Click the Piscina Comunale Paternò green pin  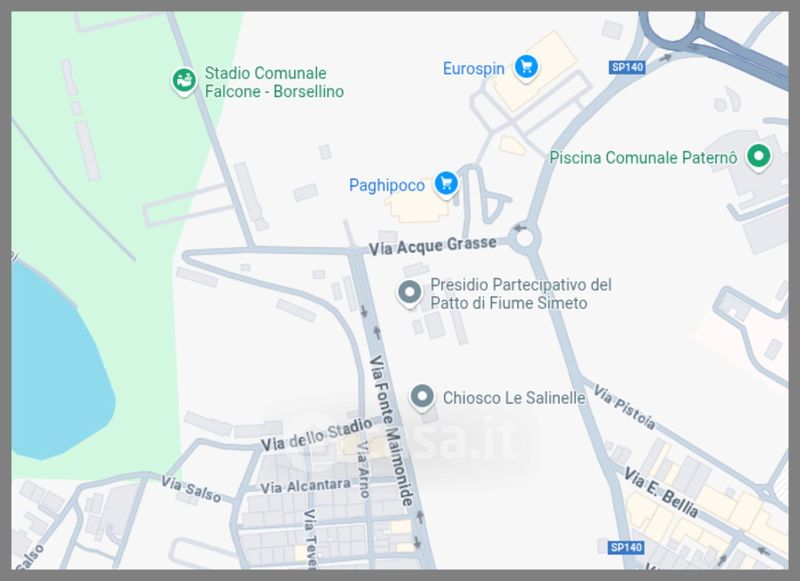point(758,156)
